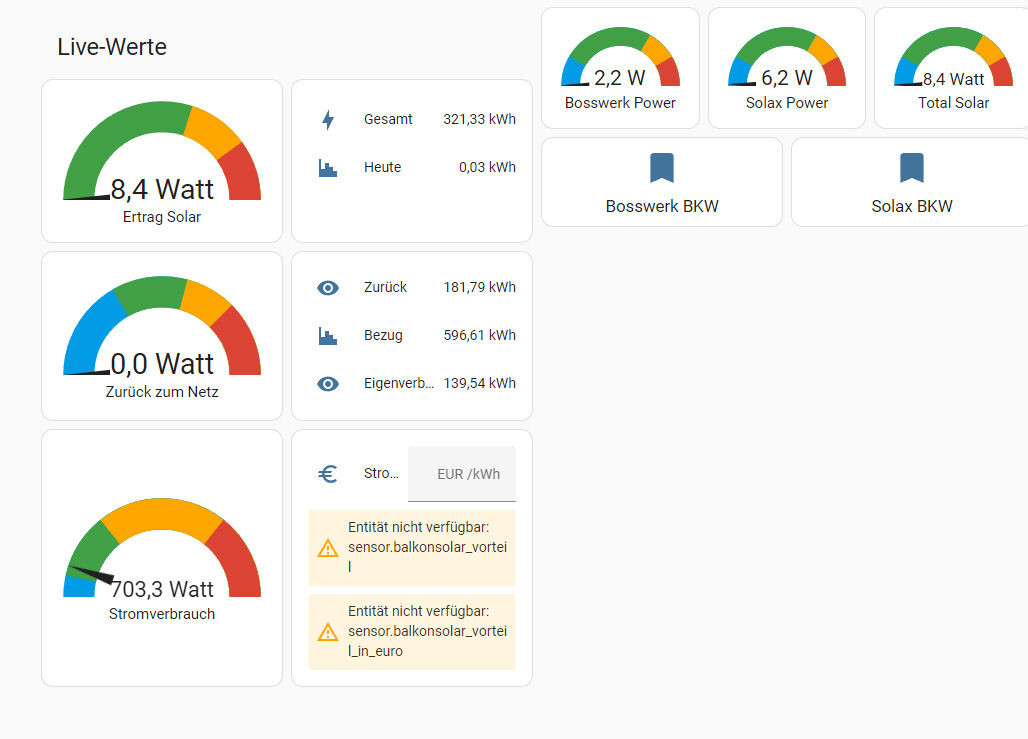Screen dimensions: 1028x739
Task: Click the eye icon beside Eigenverbrauch
Action: pyautogui.click(x=328, y=384)
